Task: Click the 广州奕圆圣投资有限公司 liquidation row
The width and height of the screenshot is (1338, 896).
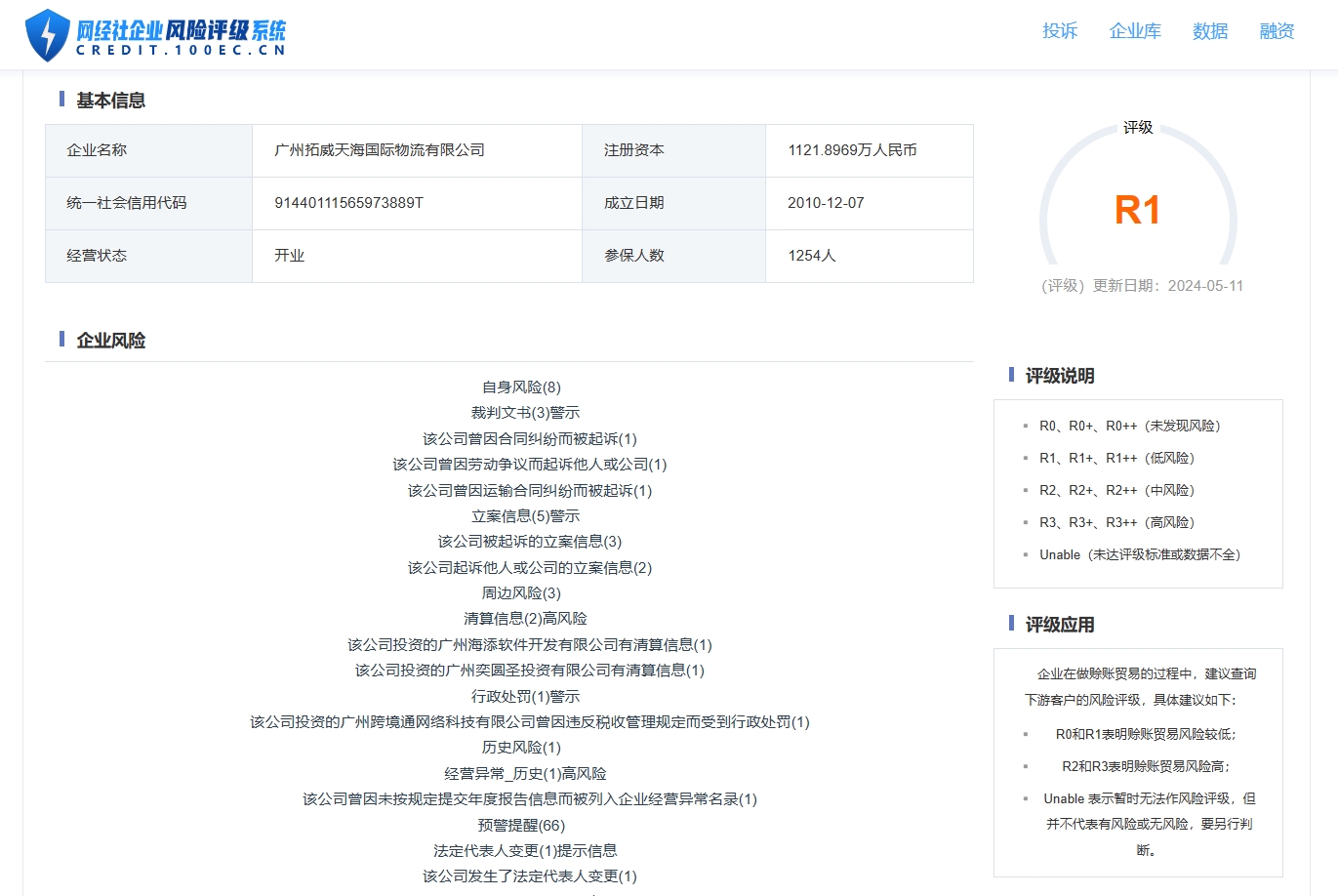Action: [x=529, y=671]
